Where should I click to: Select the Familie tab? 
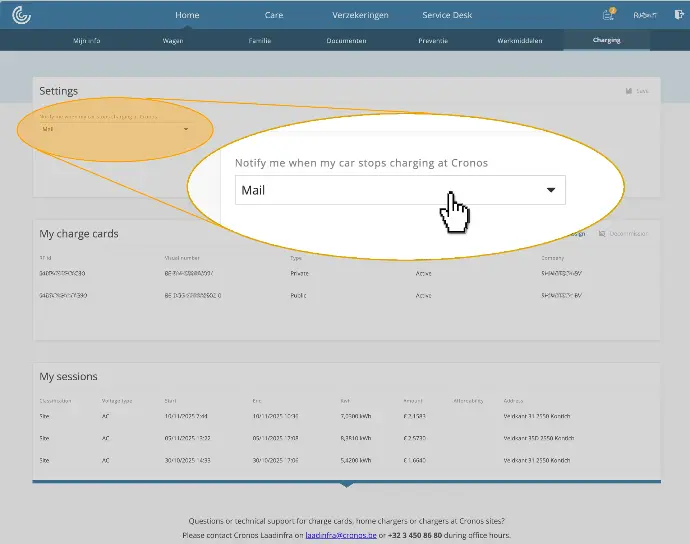click(x=260, y=41)
